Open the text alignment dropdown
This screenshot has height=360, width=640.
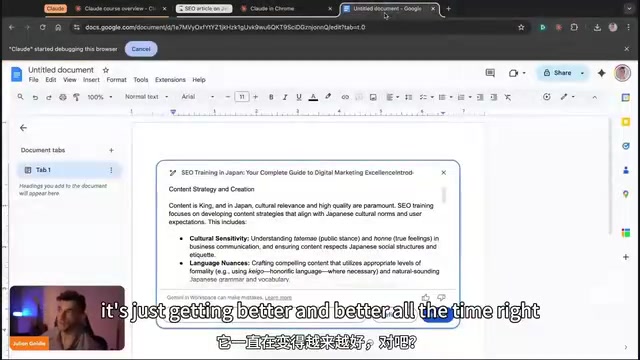click(392, 97)
